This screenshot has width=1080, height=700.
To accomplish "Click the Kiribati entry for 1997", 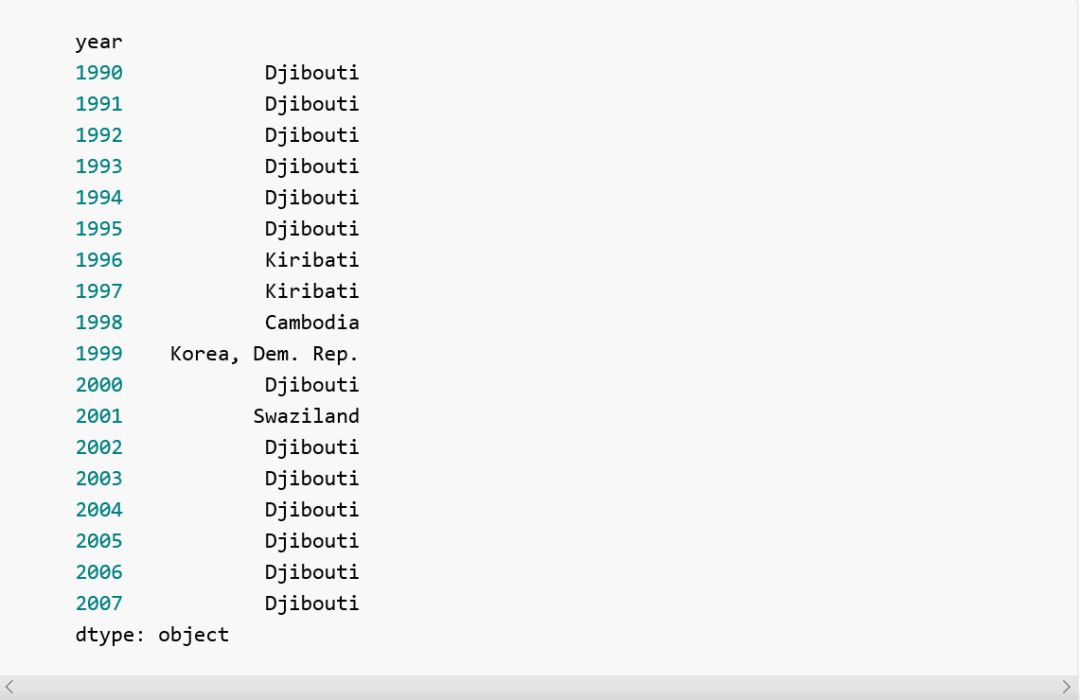I will coord(312,291).
